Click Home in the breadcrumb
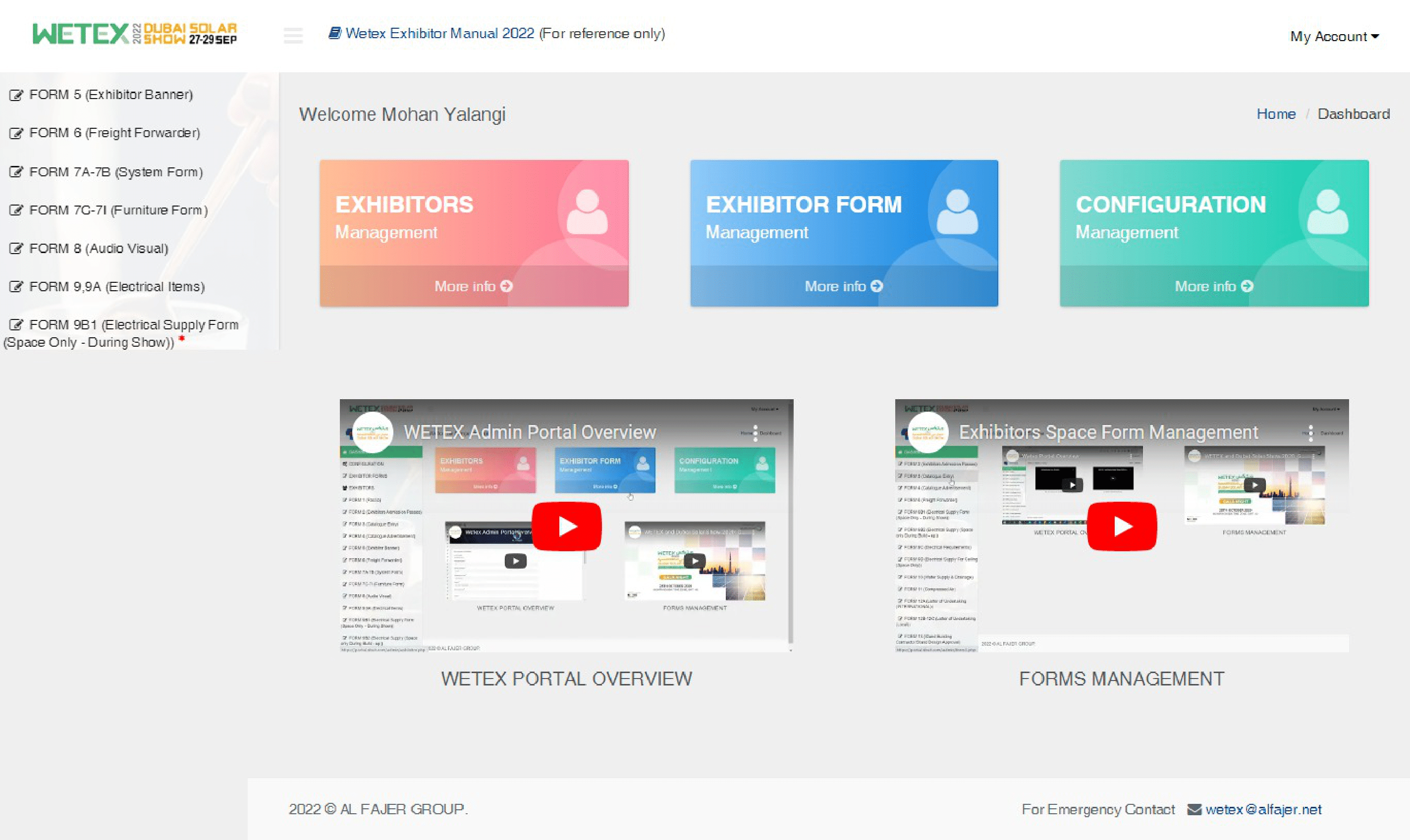Screen dimensions: 1410x840 click(1276, 113)
